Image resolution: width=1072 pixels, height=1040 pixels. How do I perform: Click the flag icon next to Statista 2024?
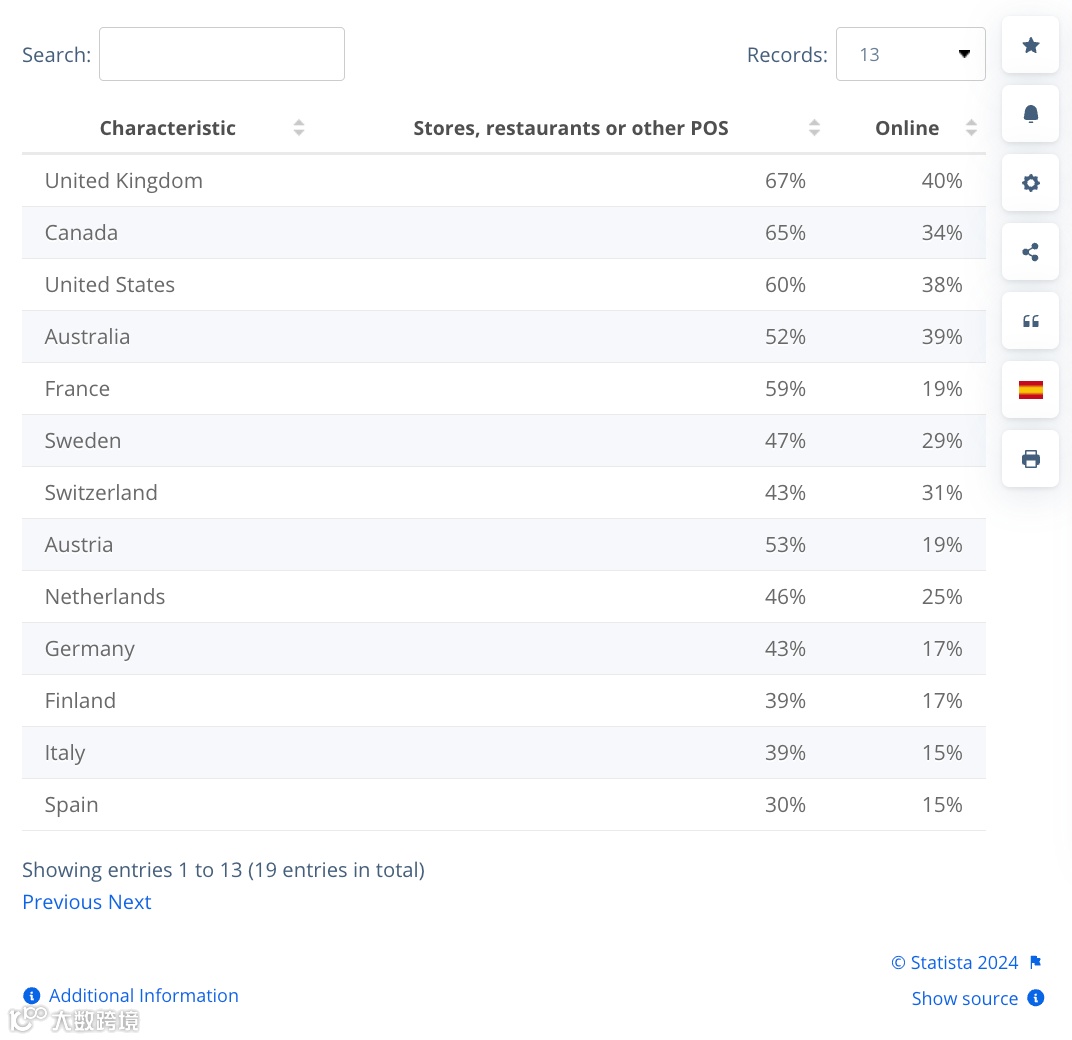[x=1035, y=963]
